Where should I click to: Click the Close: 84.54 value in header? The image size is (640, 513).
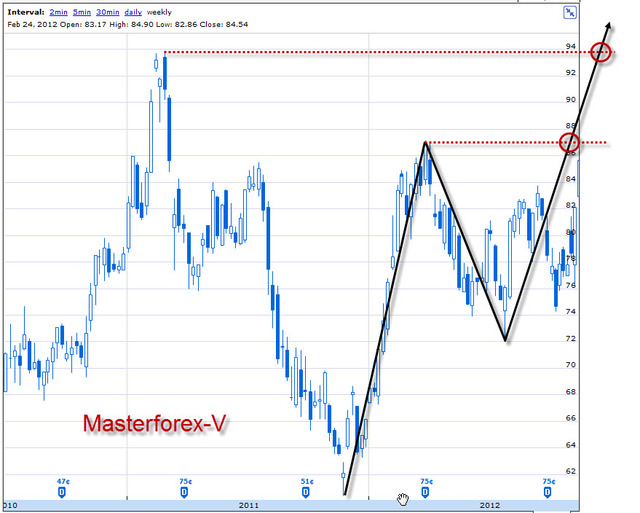[x=224, y=24]
